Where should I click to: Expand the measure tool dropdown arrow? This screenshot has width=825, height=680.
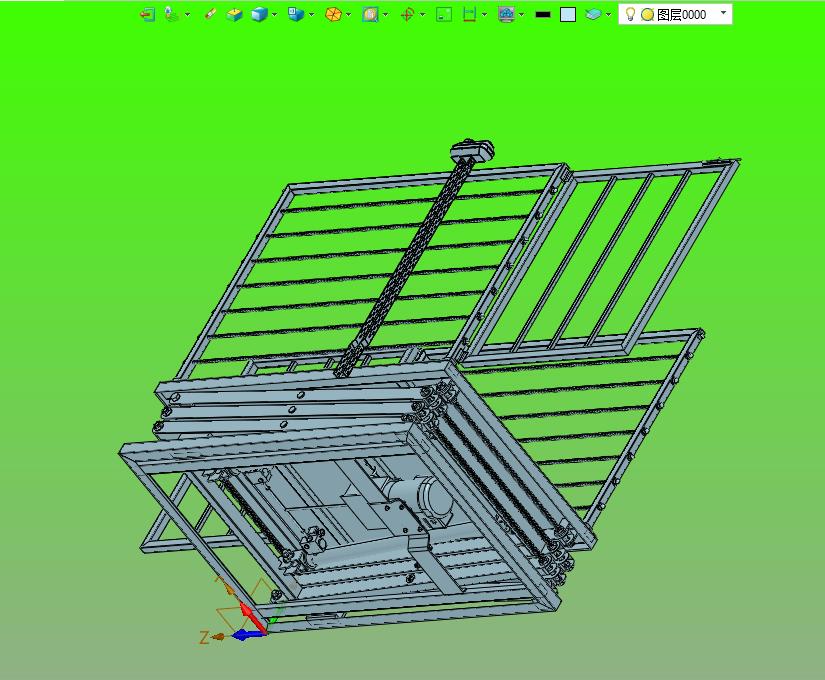[x=485, y=15]
